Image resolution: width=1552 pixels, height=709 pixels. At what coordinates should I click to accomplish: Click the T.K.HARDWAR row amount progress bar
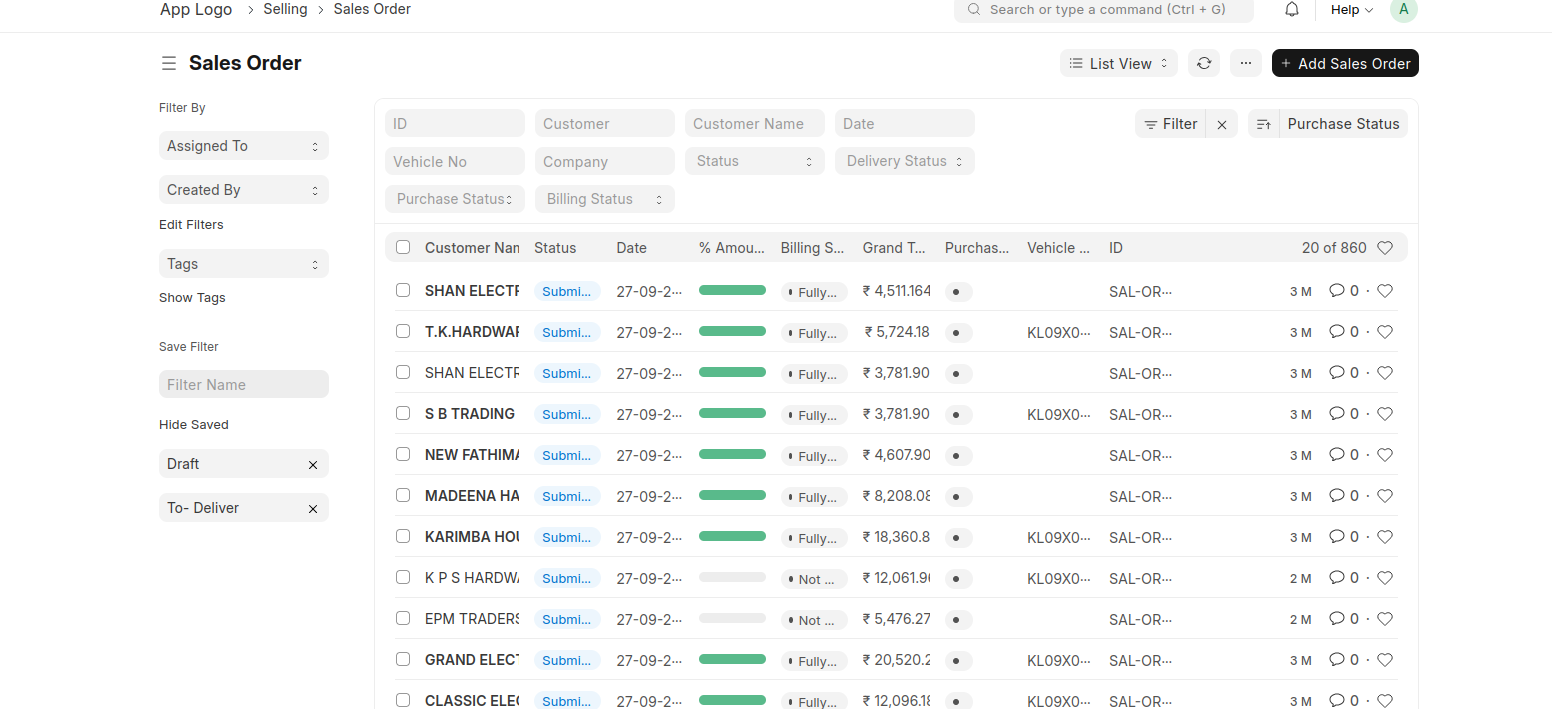pos(732,331)
